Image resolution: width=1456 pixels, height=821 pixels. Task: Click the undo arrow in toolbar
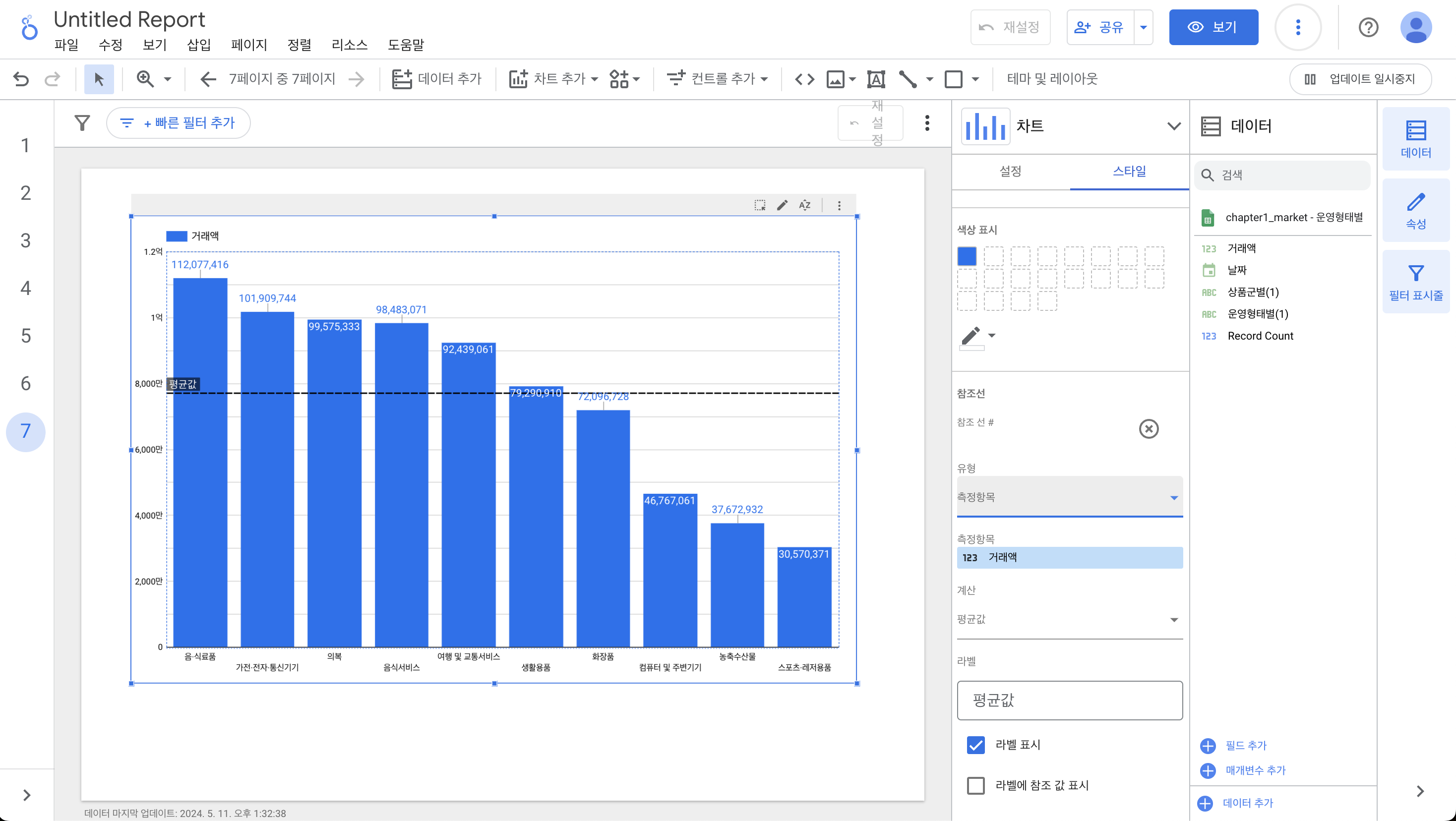click(21, 78)
